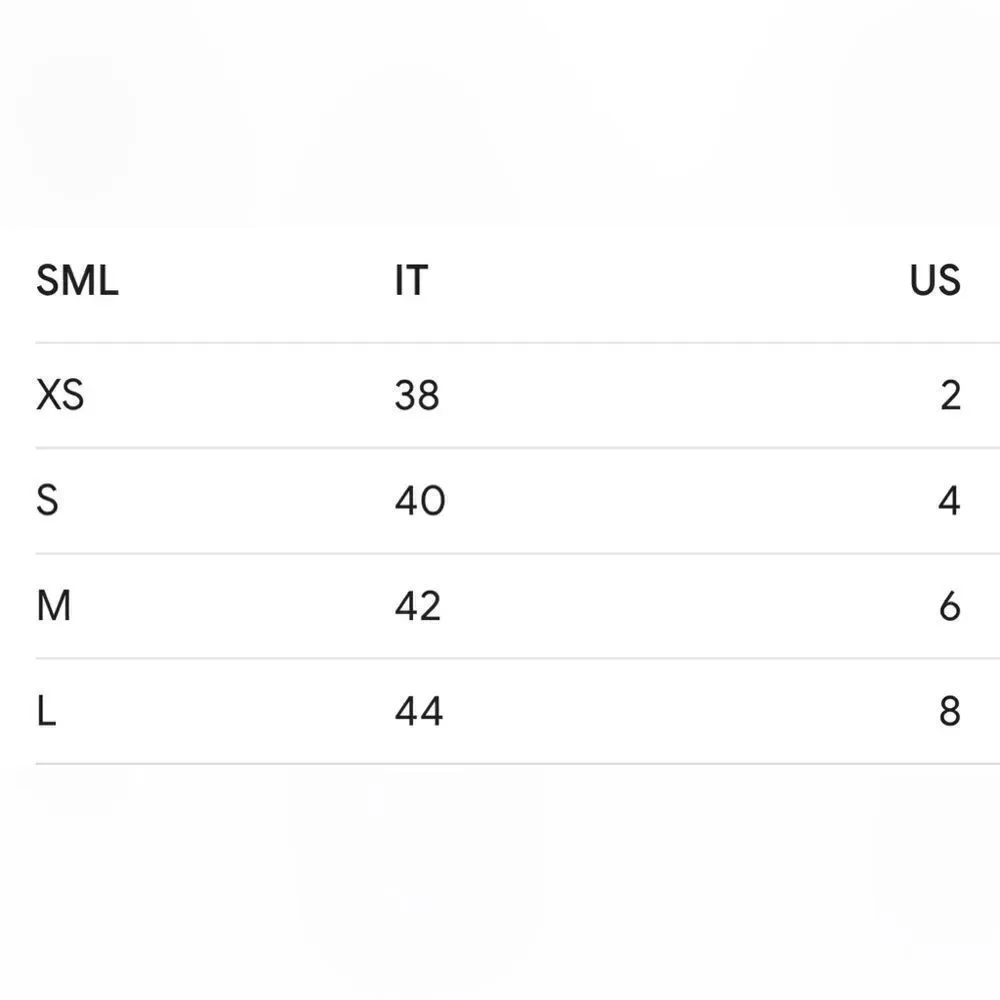Select the M size label

click(x=54, y=606)
